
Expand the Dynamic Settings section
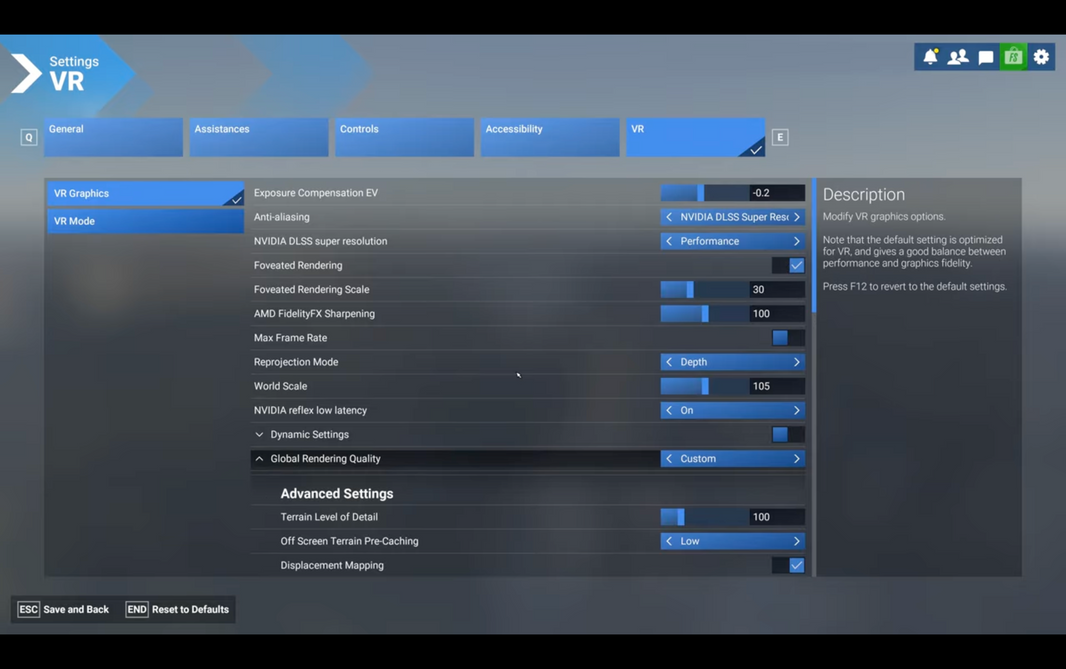click(x=259, y=434)
